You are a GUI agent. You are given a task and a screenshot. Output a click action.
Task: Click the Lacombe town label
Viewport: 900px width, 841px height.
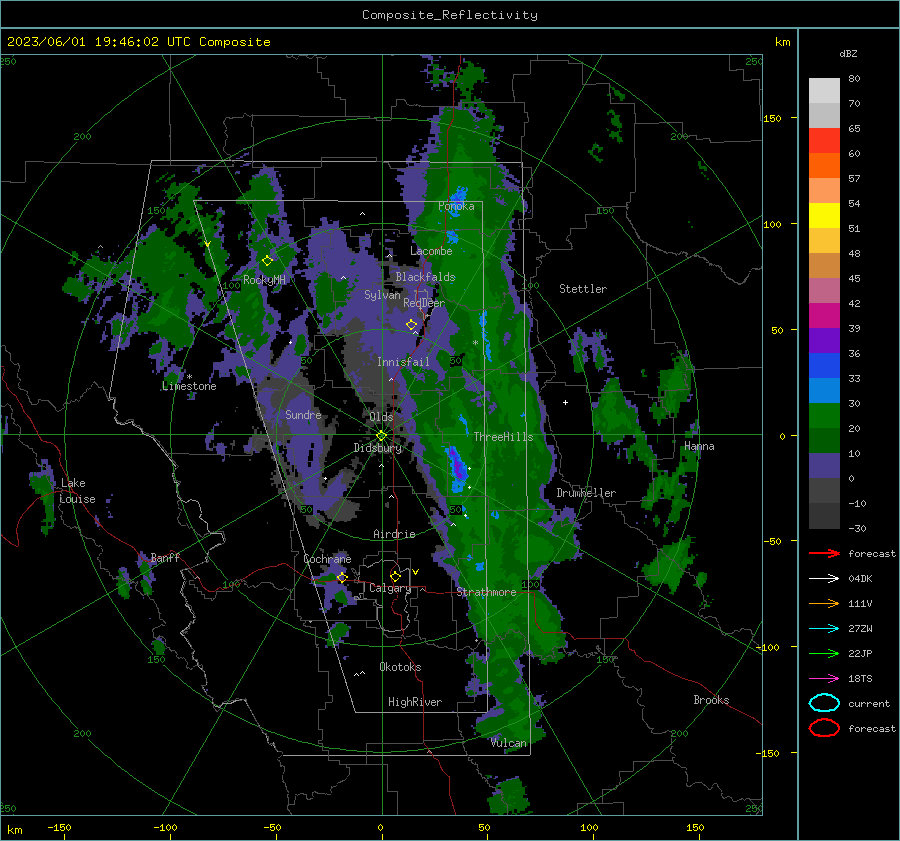point(431,251)
